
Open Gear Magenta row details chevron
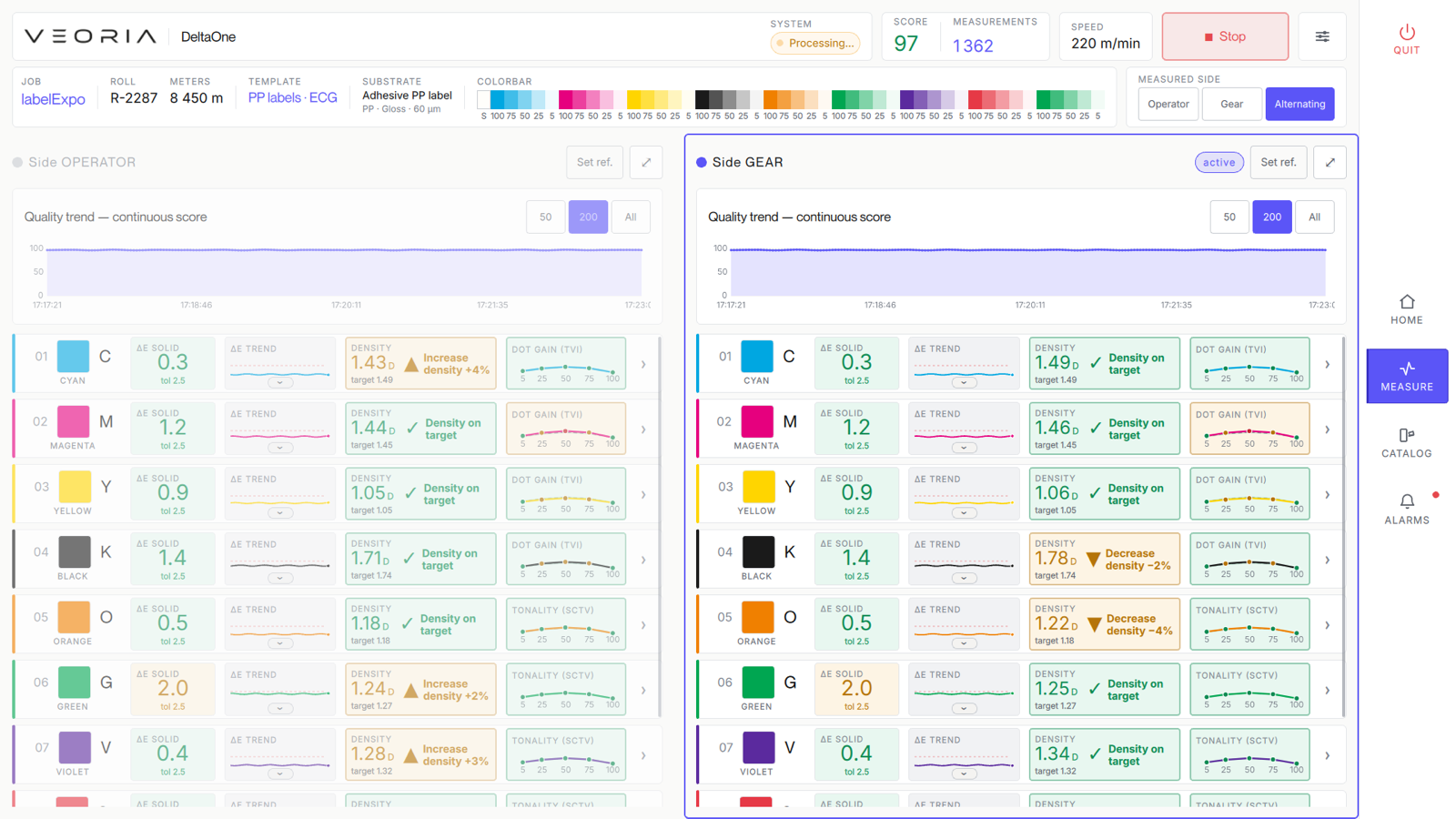[x=1328, y=430]
